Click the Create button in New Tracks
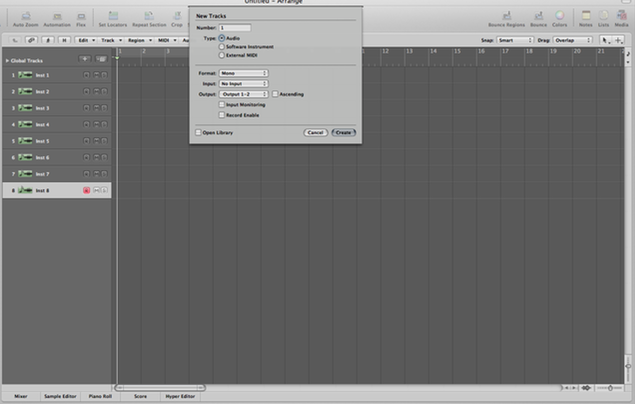Image resolution: width=635 pixels, height=404 pixels. click(x=343, y=132)
